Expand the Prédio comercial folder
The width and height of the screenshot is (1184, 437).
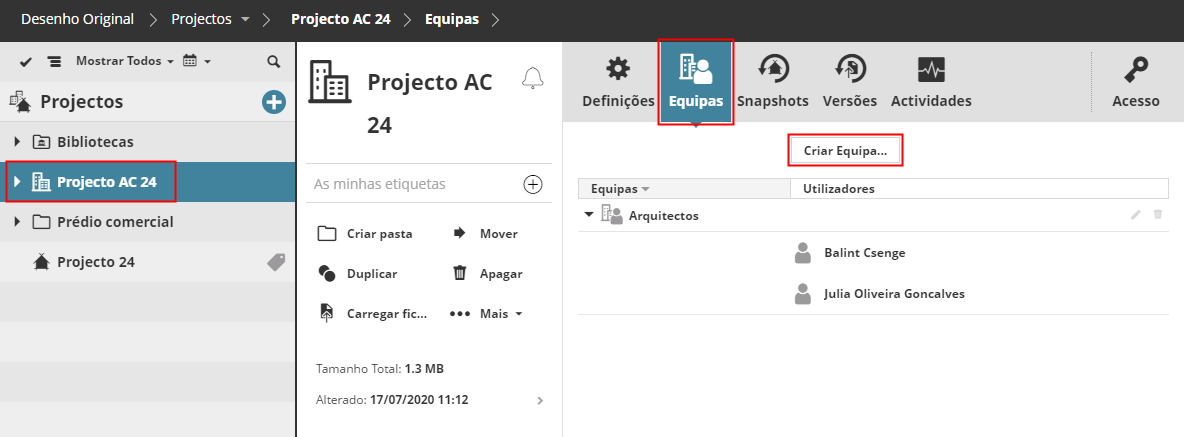pos(18,222)
